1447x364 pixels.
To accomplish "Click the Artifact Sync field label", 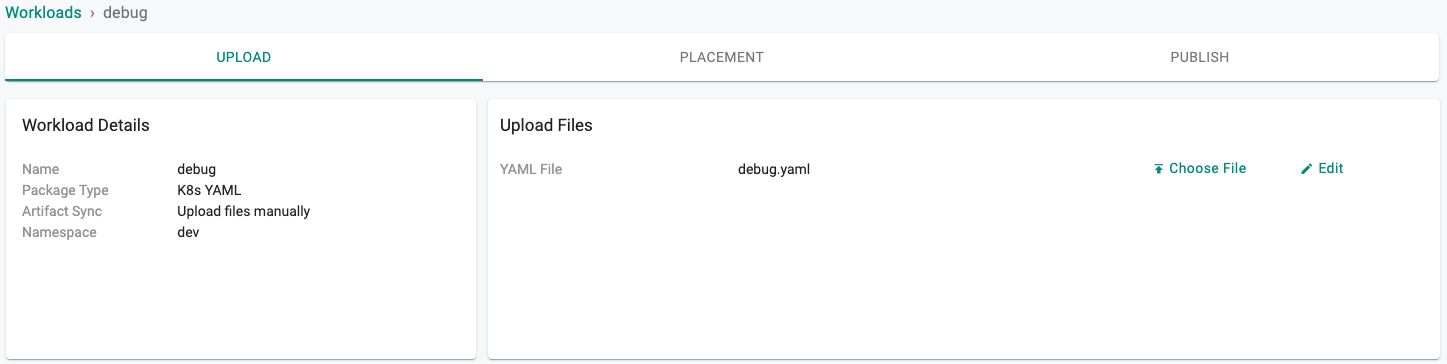I will click(62, 211).
